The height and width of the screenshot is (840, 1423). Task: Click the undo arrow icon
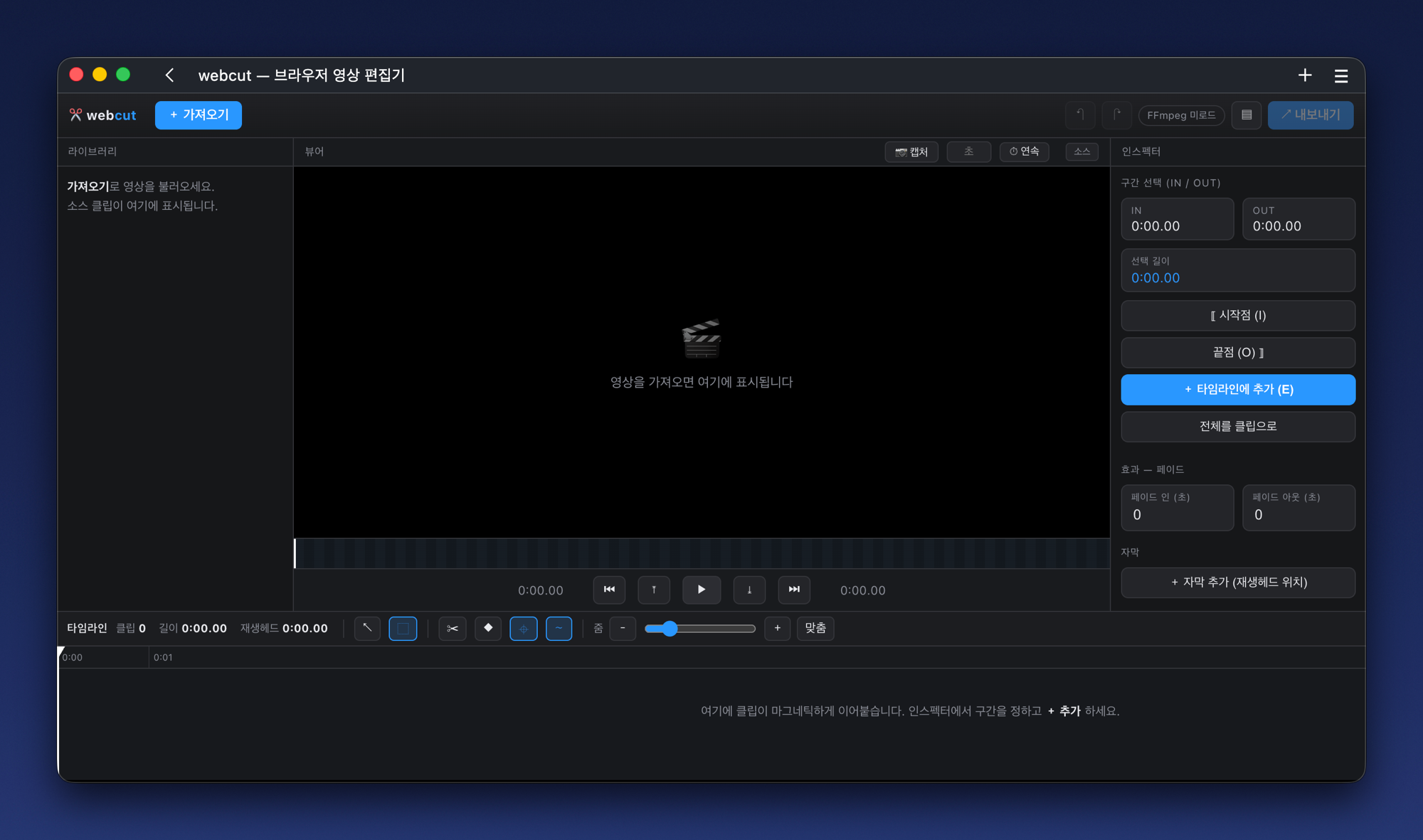pos(1079,115)
